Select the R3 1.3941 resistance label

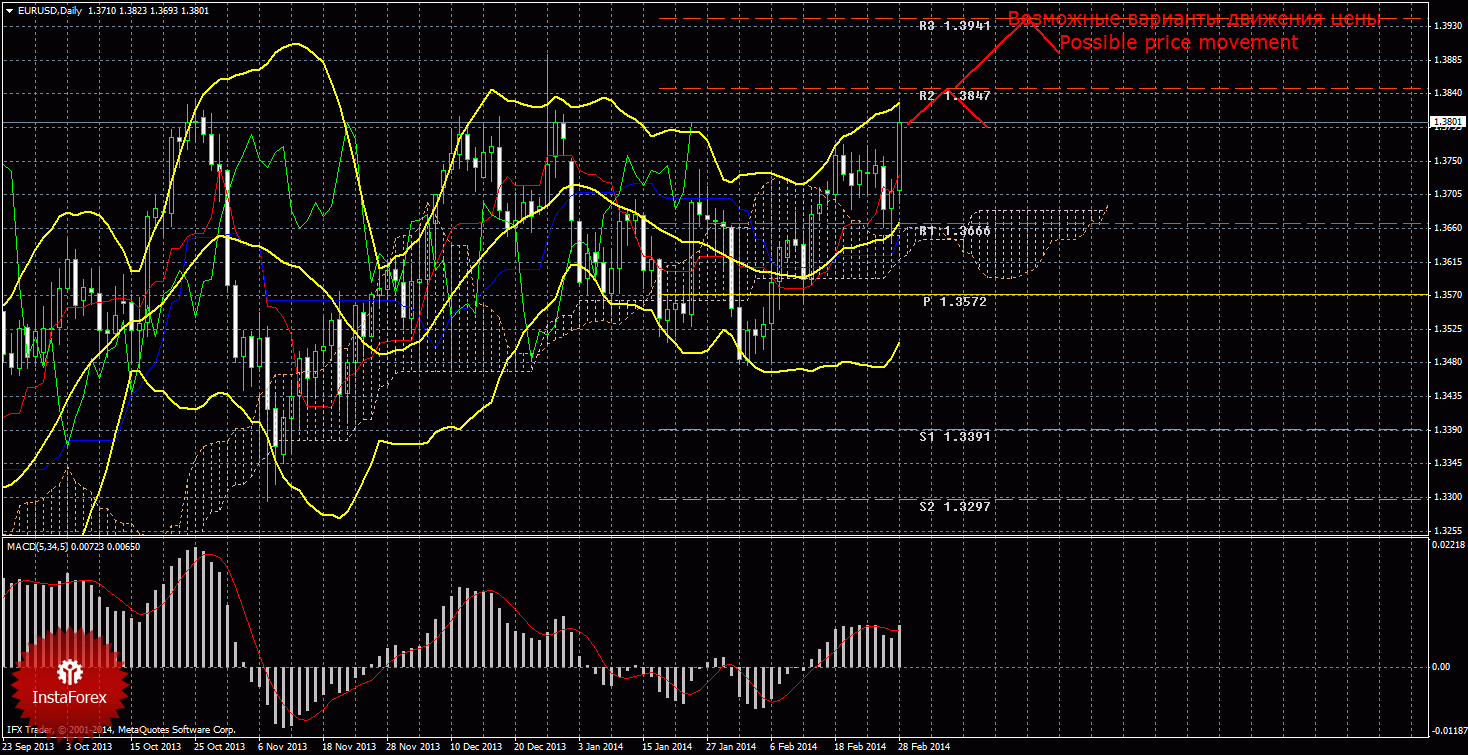pyautogui.click(x=955, y=26)
